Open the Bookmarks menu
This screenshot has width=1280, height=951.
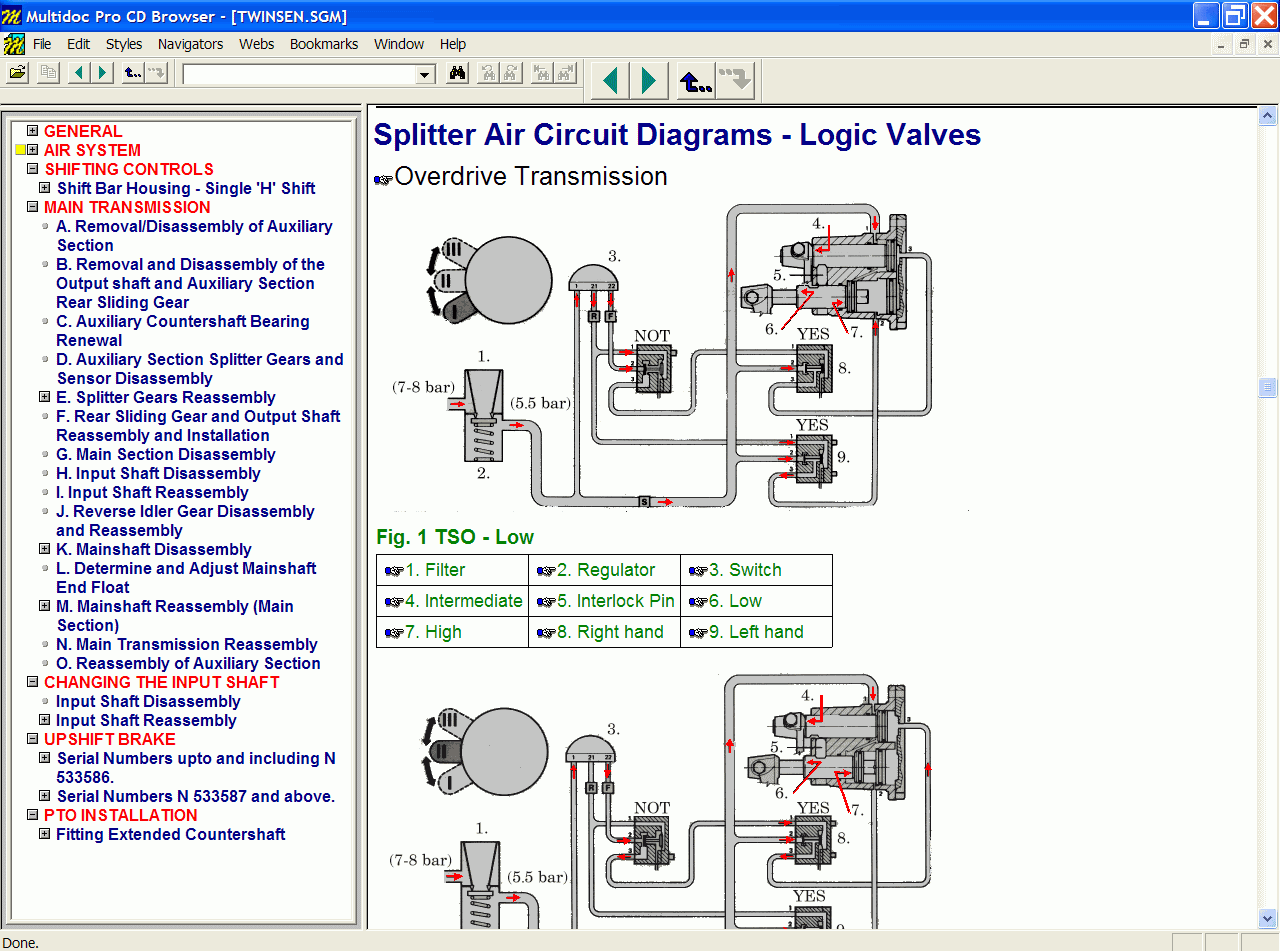point(323,44)
